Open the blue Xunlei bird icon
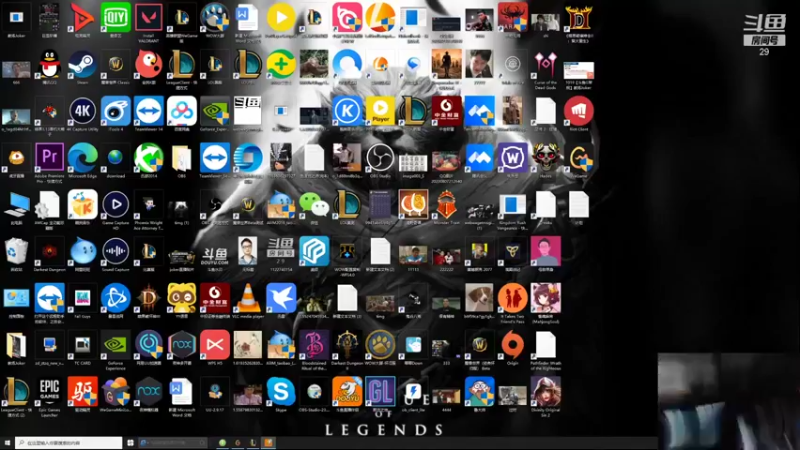The width and height of the screenshot is (800, 450). (281, 298)
